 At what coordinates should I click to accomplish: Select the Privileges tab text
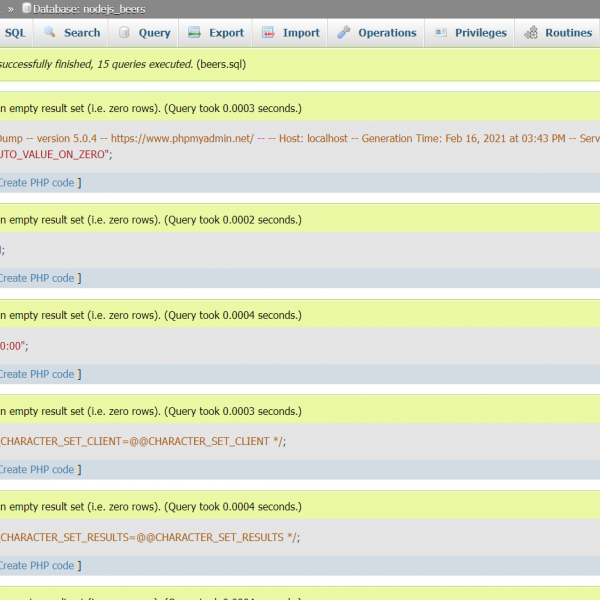point(481,32)
